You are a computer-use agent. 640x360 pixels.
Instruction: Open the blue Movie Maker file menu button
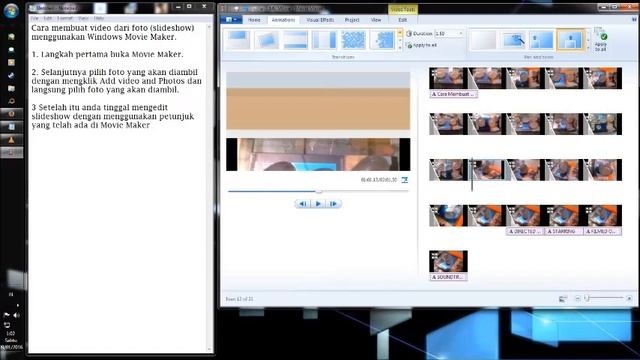tap(231, 20)
